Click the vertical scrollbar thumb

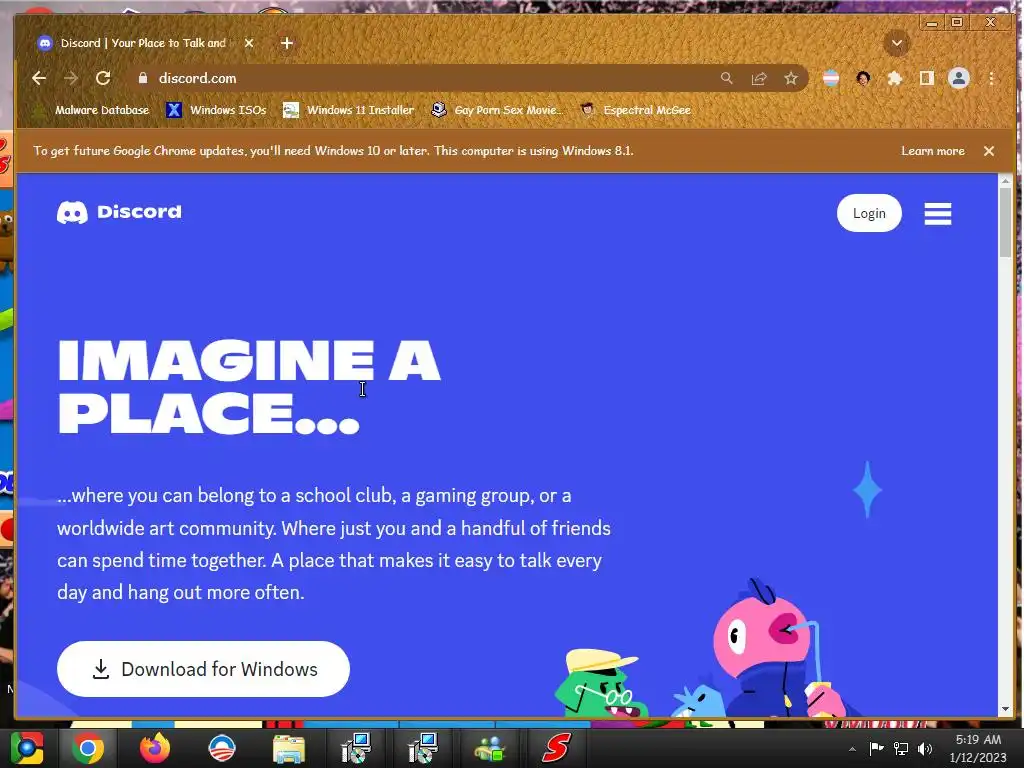pos(1005,222)
